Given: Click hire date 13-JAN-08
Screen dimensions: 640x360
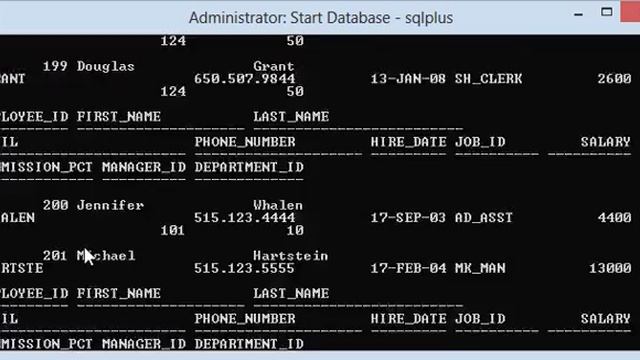Looking at the screenshot, I should point(408,79).
